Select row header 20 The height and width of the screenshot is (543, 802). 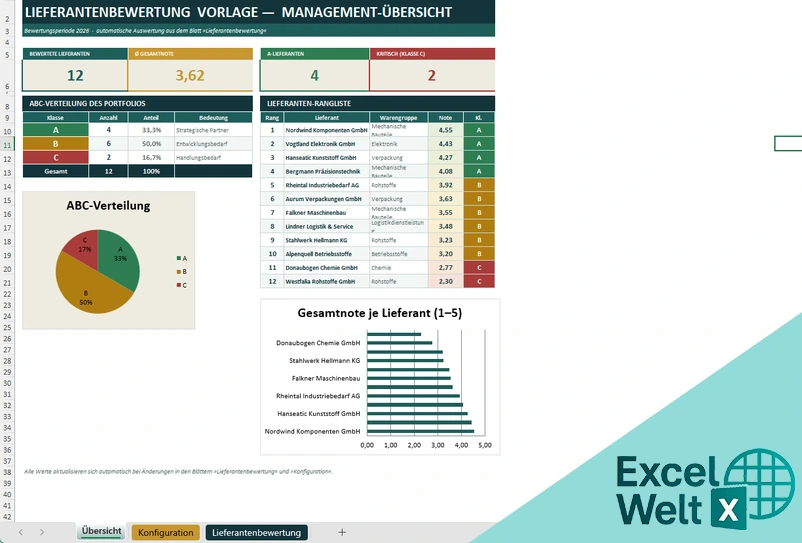click(7, 269)
